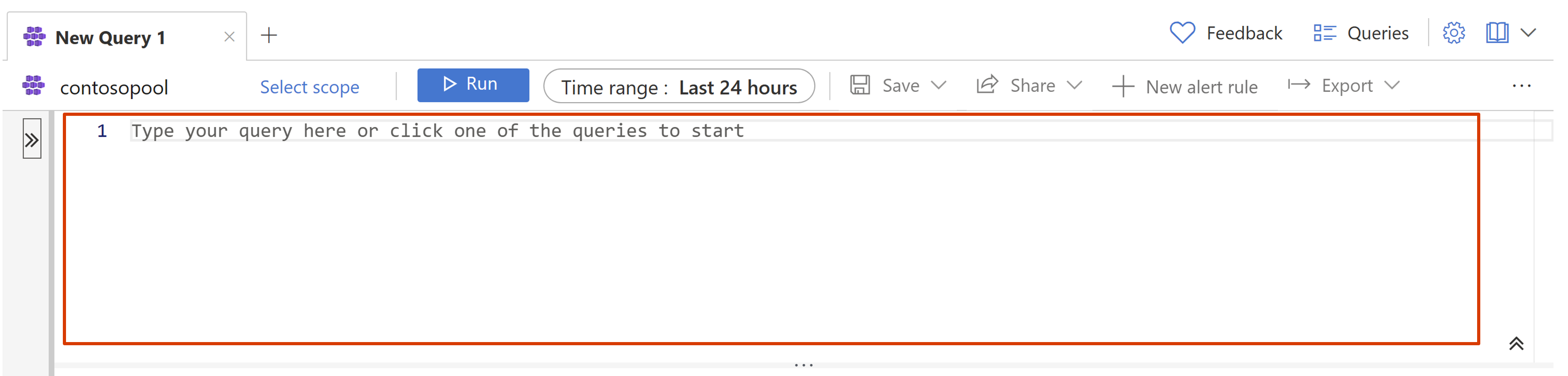This screenshot has width=1568, height=376.
Task: Open the Queries list icon
Action: click(x=1324, y=33)
